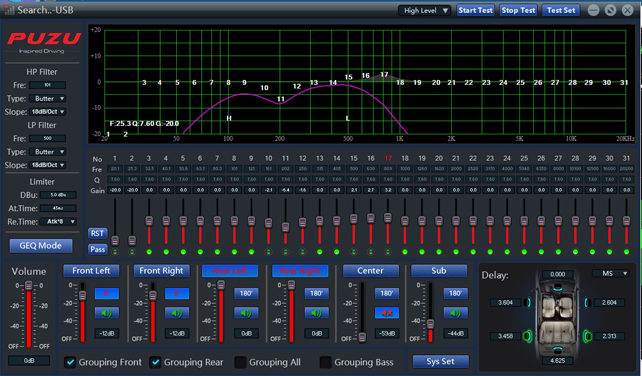Click the subwoofer icon at car rear
The height and width of the screenshot is (376, 642).
coord(557,349)
